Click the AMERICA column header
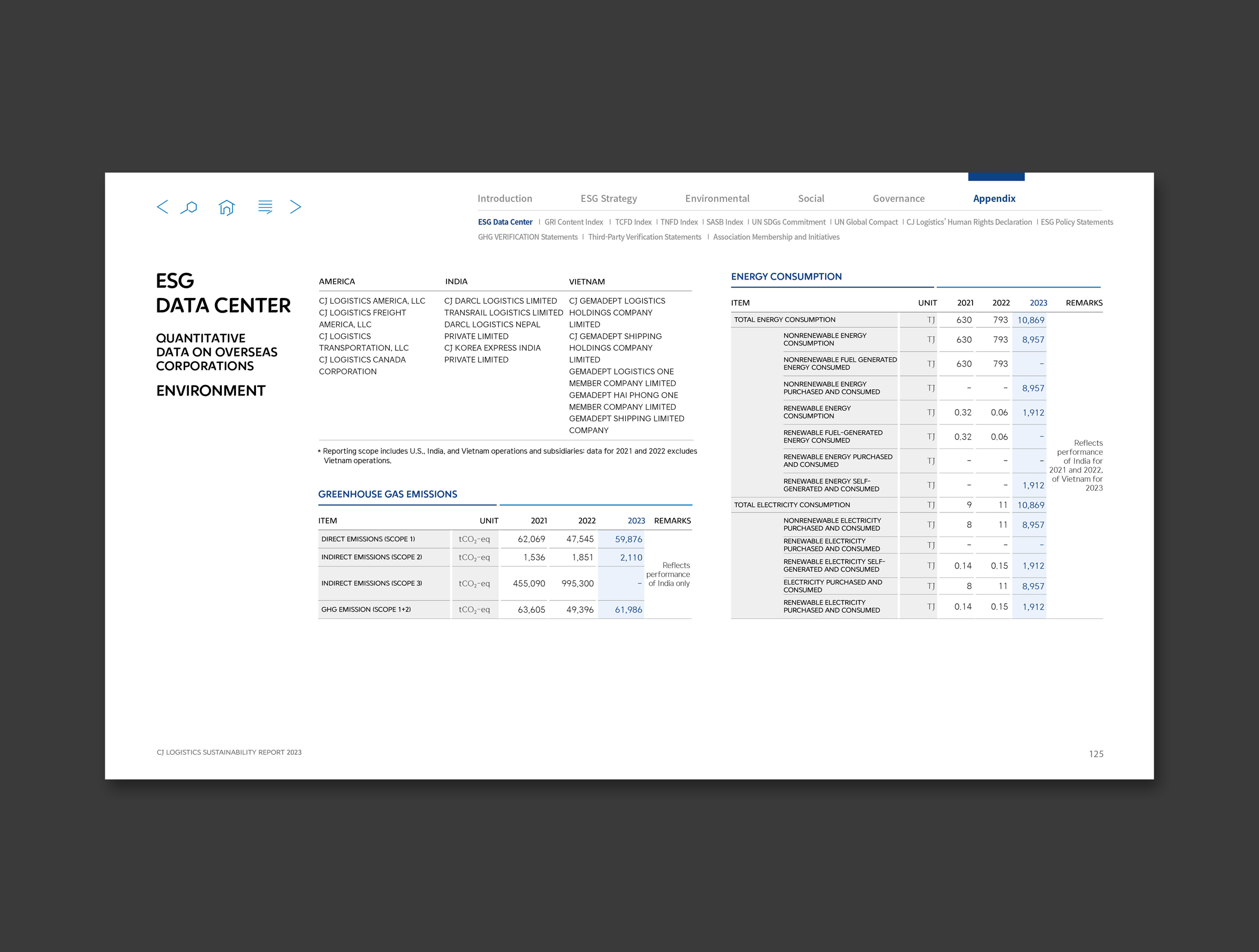1259x952 pixels. [337, 282]
